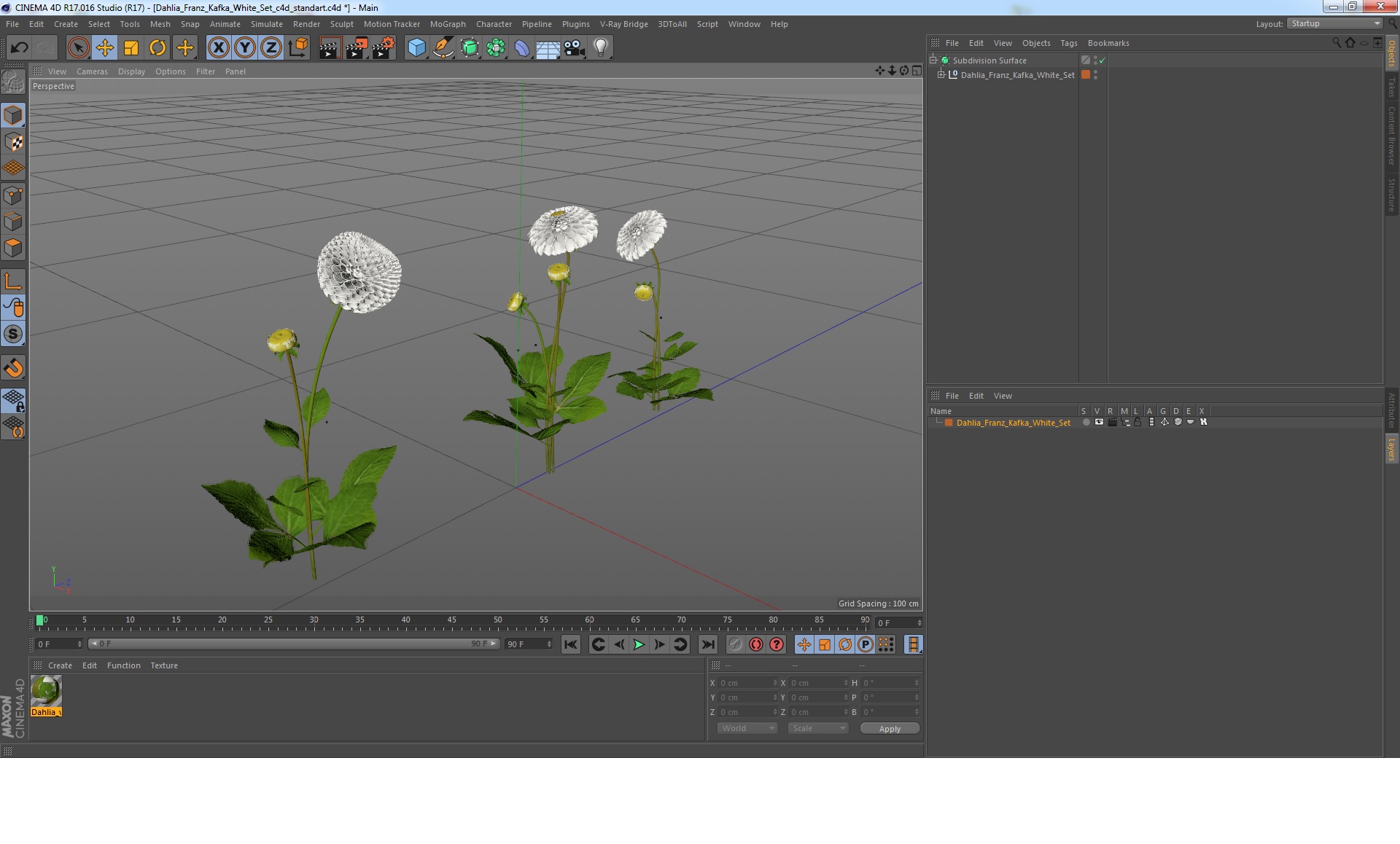The image size is (1400, 844).
Task: Toggle X axis lock
Action: (218, 48)
